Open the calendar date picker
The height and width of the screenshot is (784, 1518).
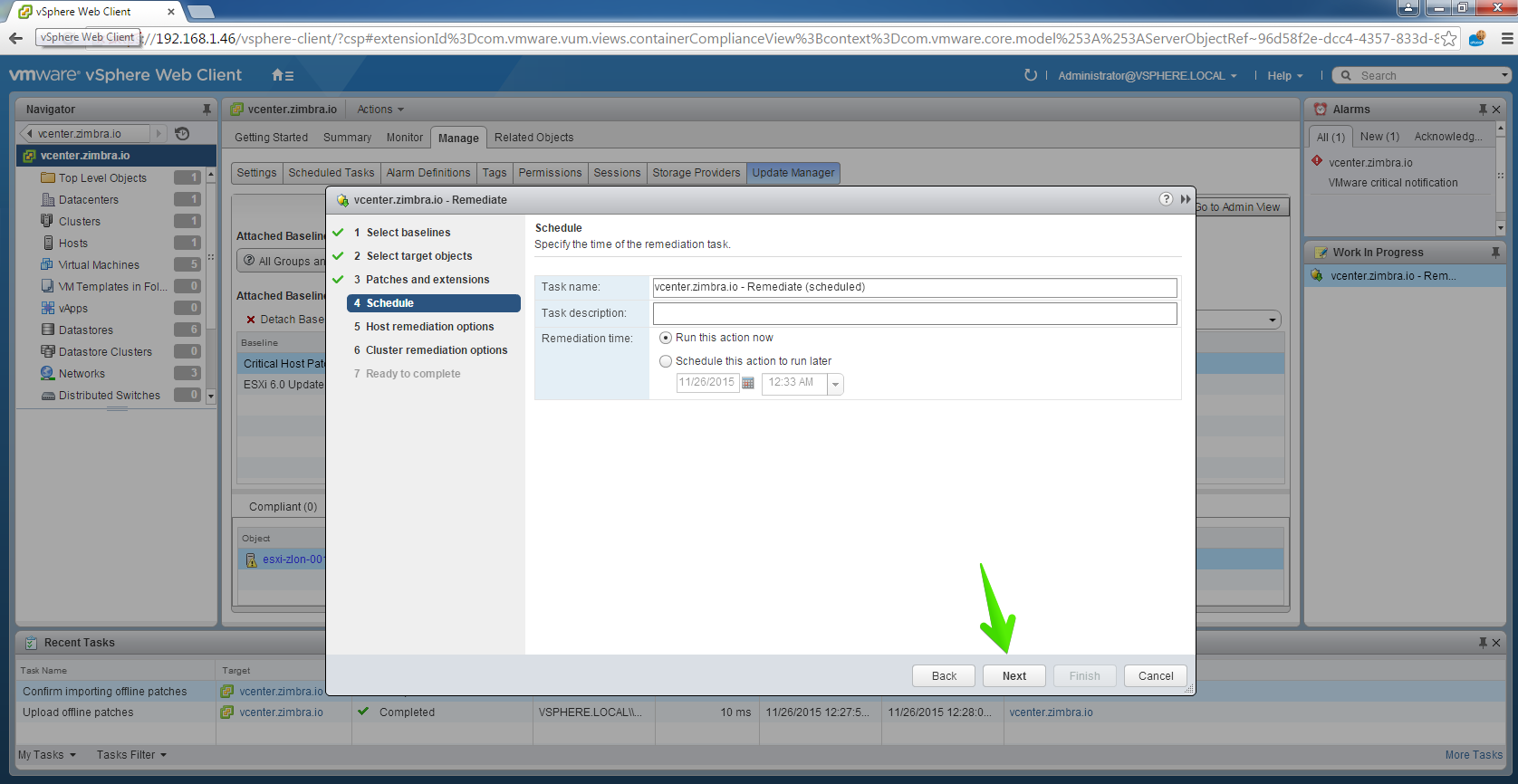748,383
